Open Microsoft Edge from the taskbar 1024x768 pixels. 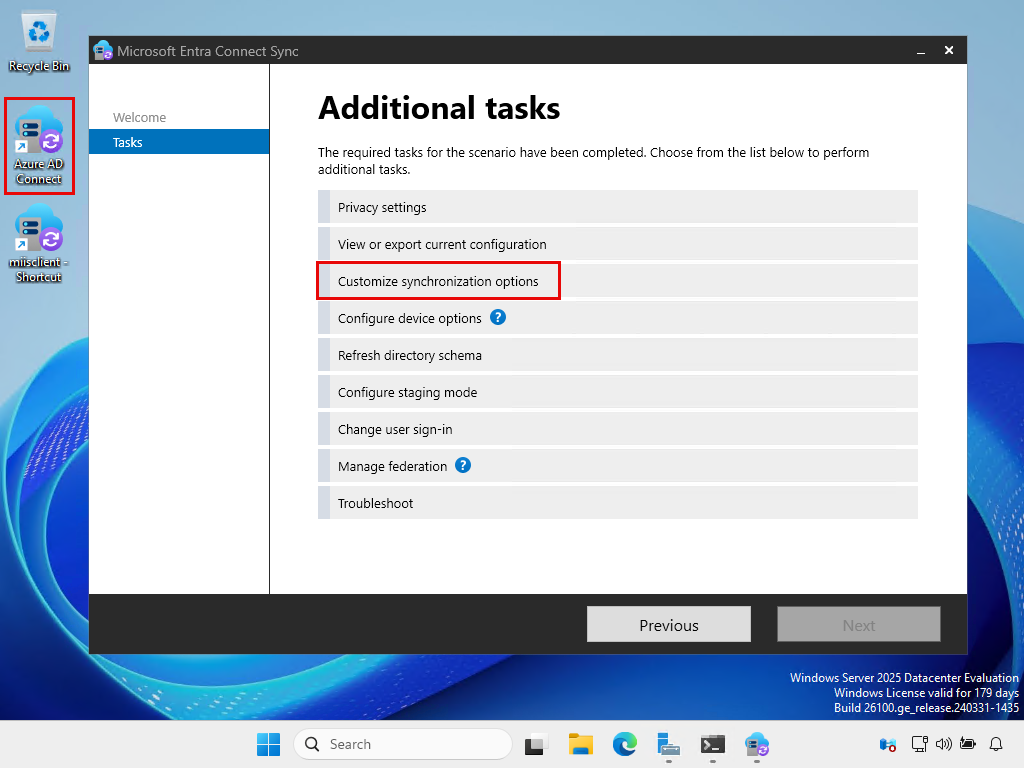click(x=624, y=744)
